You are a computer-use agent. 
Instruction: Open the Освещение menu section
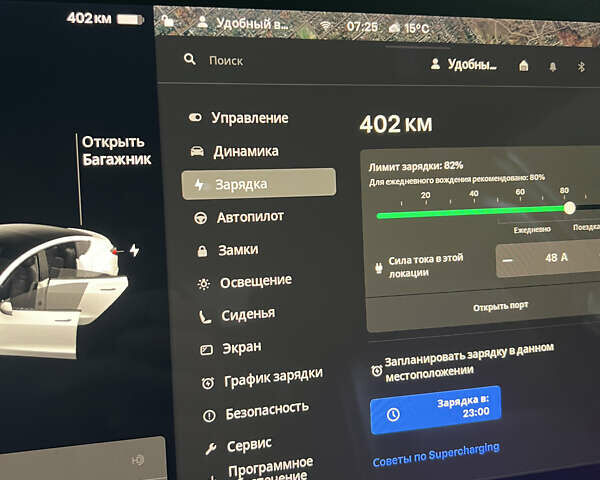(244, 282)
